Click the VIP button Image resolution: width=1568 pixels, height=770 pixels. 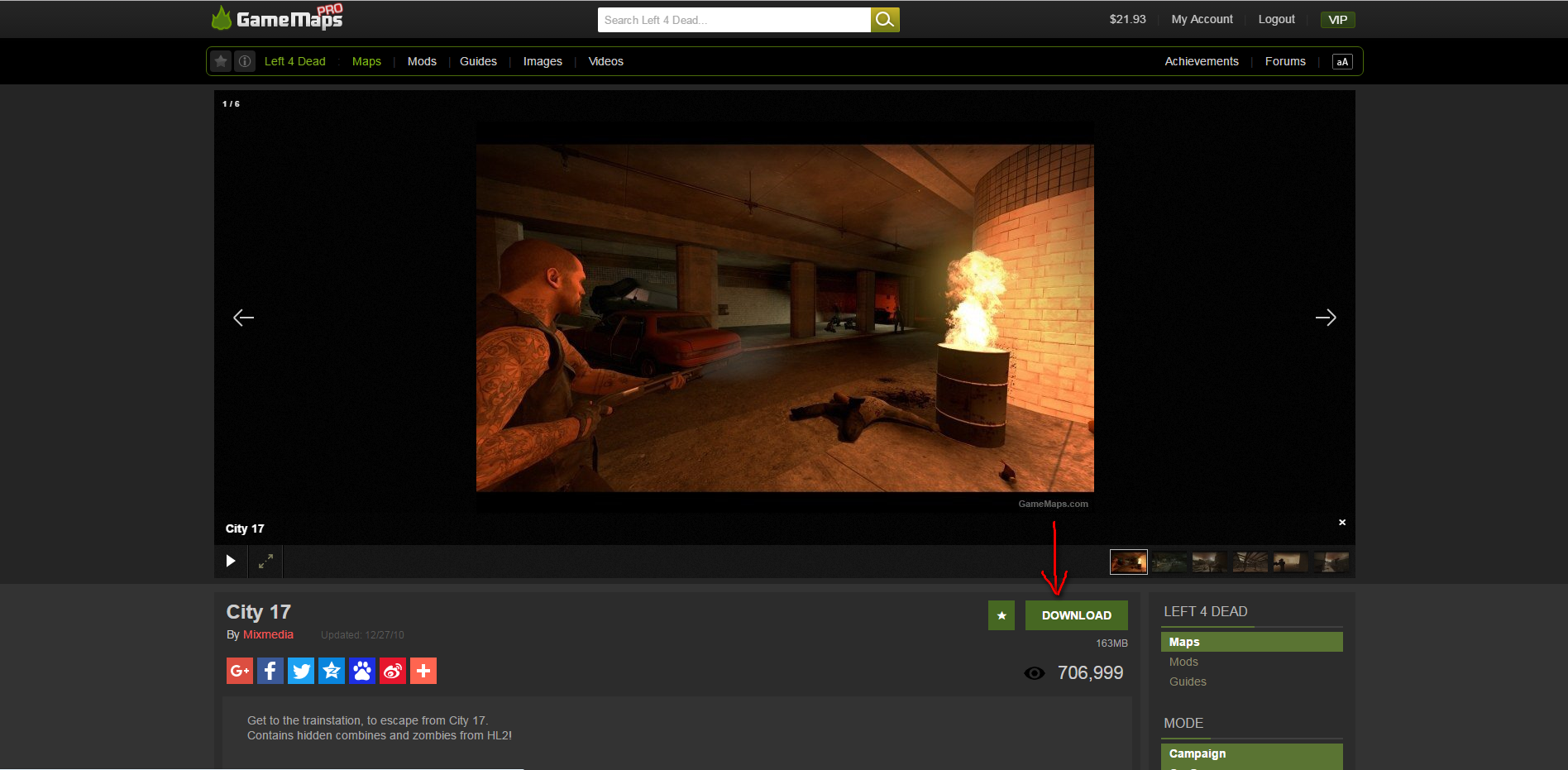coord(1338,20)
